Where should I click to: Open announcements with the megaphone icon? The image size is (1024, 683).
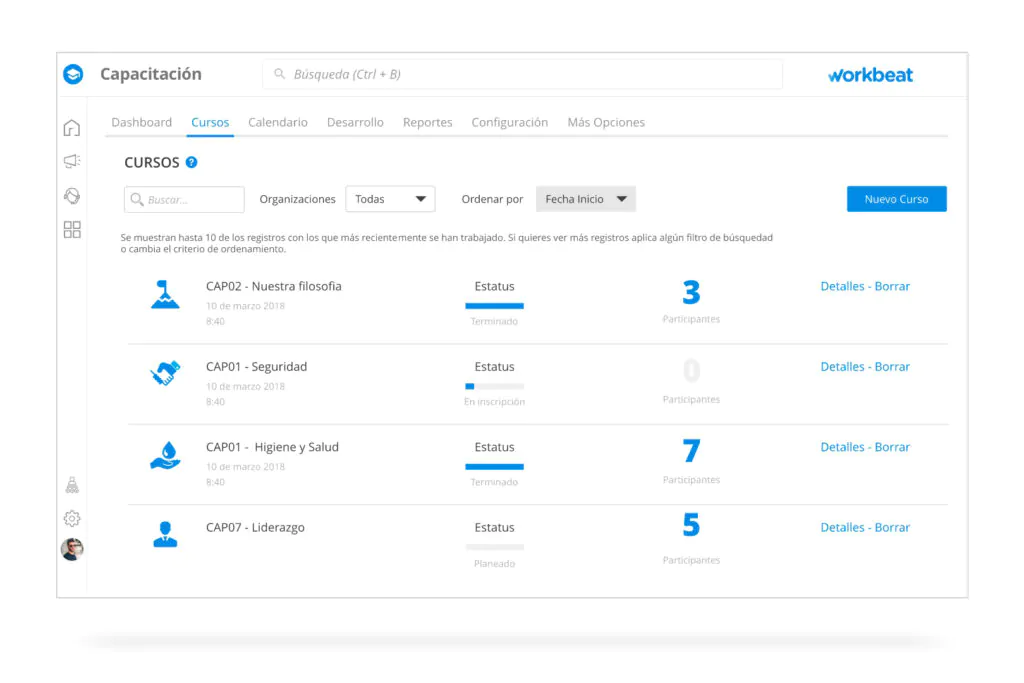72,162
